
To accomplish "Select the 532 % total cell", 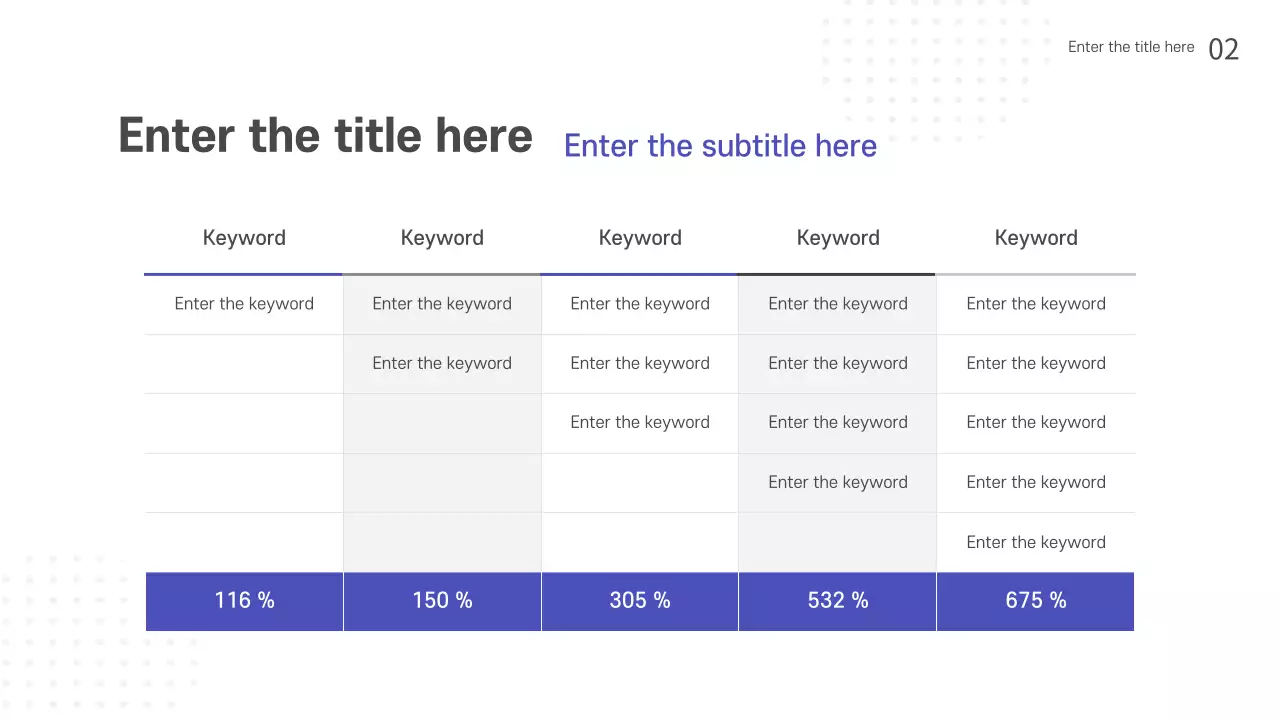I will point(838,601).
